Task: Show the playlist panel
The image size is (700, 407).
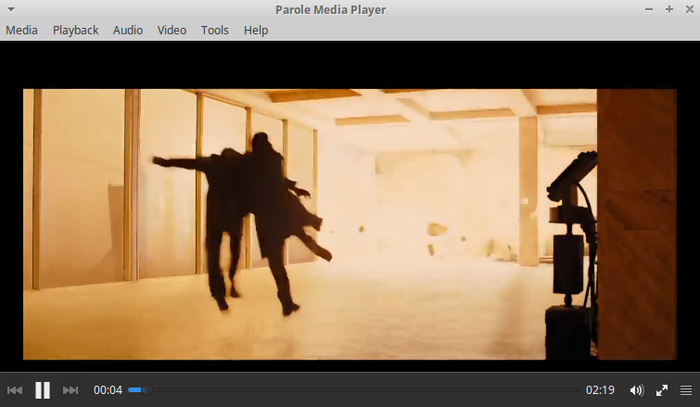Action: tap(686, 390)
